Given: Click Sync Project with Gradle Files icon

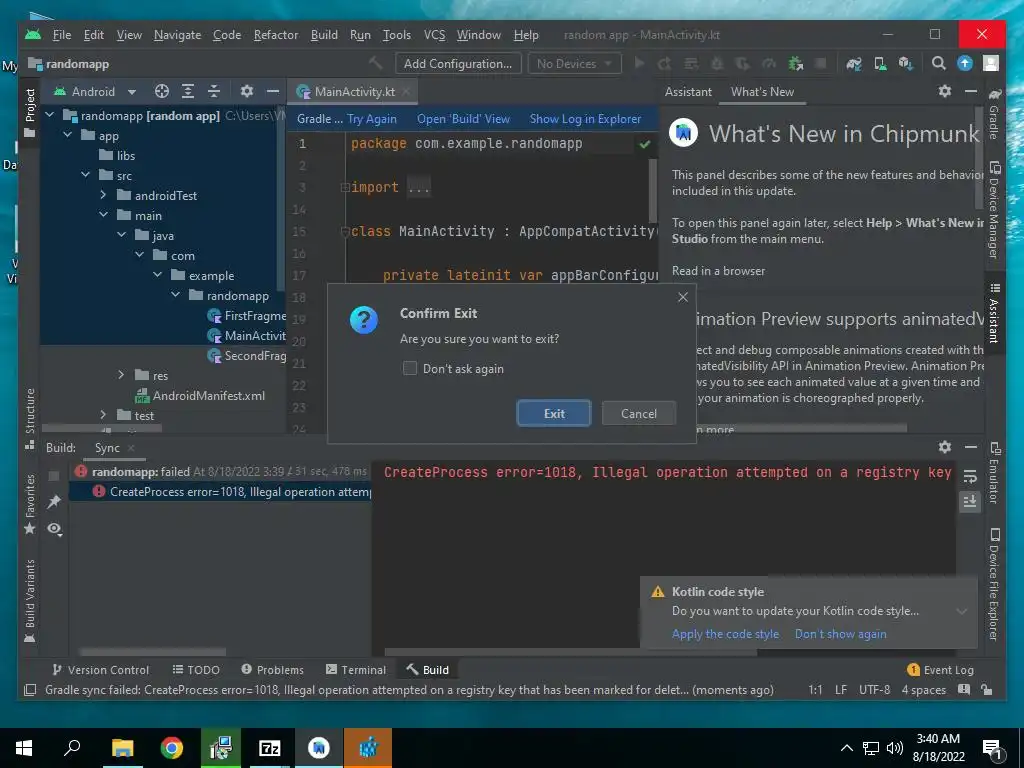Looking at the screenshot, I should pyautogui.click(x=854, y=63).
